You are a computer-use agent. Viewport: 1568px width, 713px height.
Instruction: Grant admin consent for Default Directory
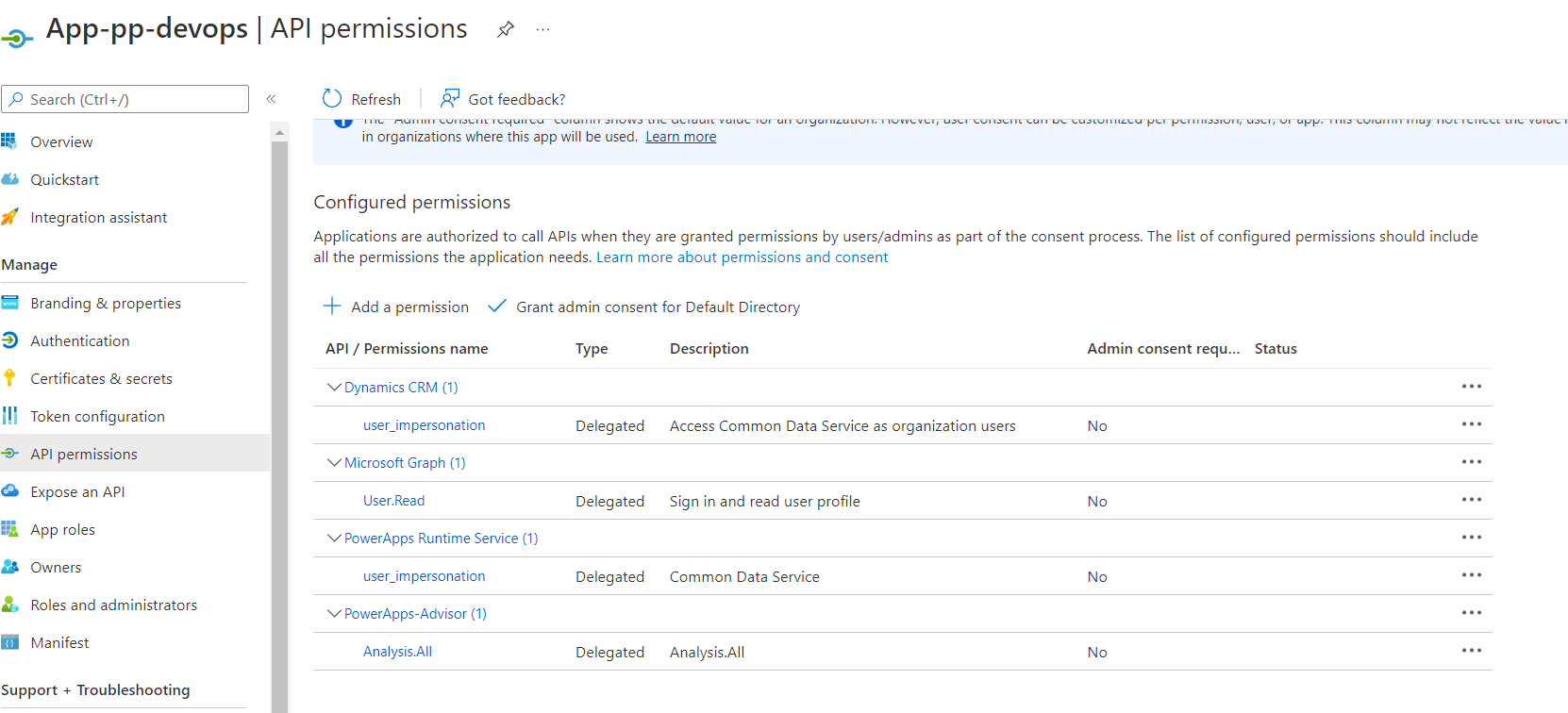click(644, 307)
